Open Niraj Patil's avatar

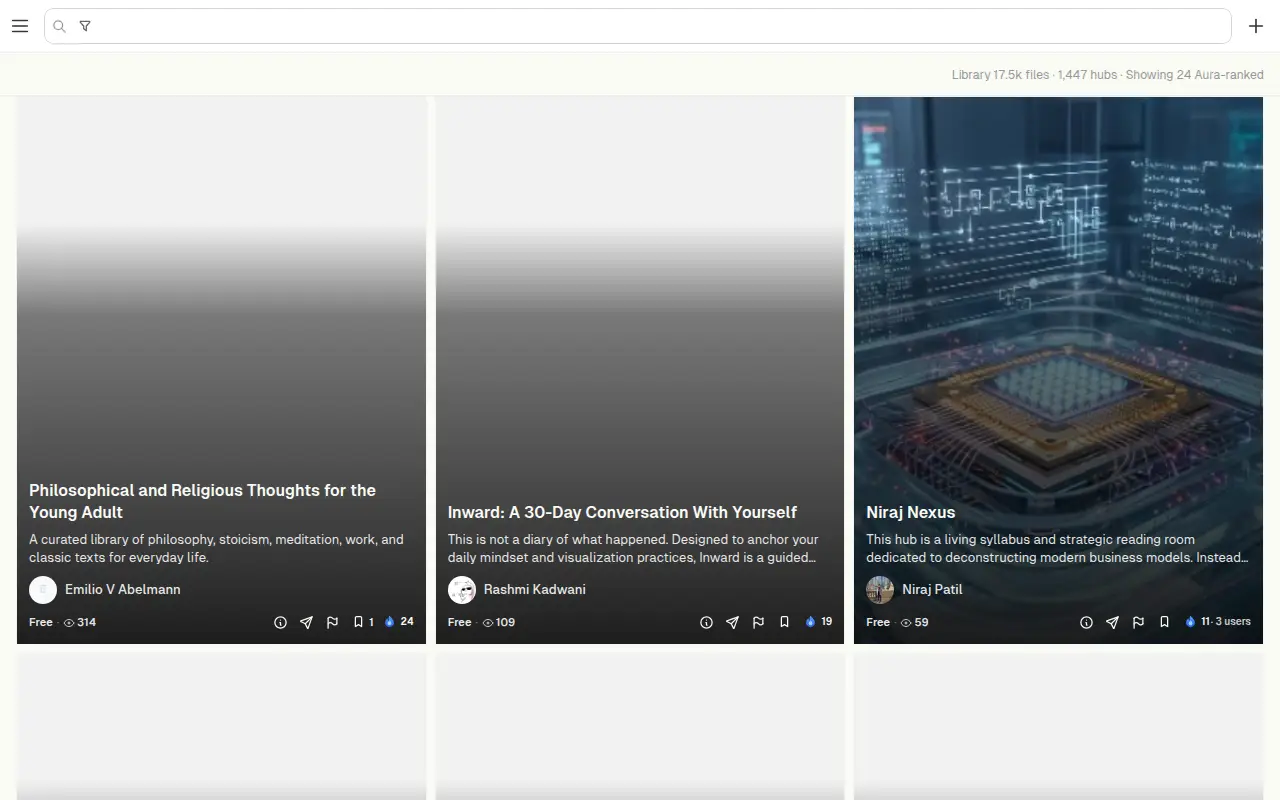(880, 590)
